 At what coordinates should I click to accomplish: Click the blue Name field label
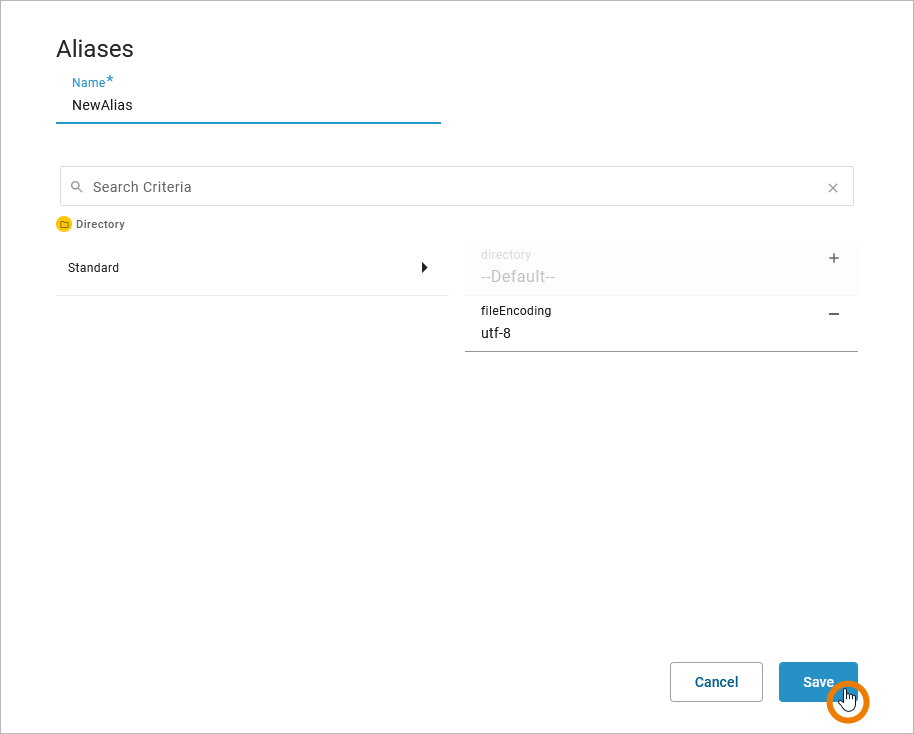88,83
